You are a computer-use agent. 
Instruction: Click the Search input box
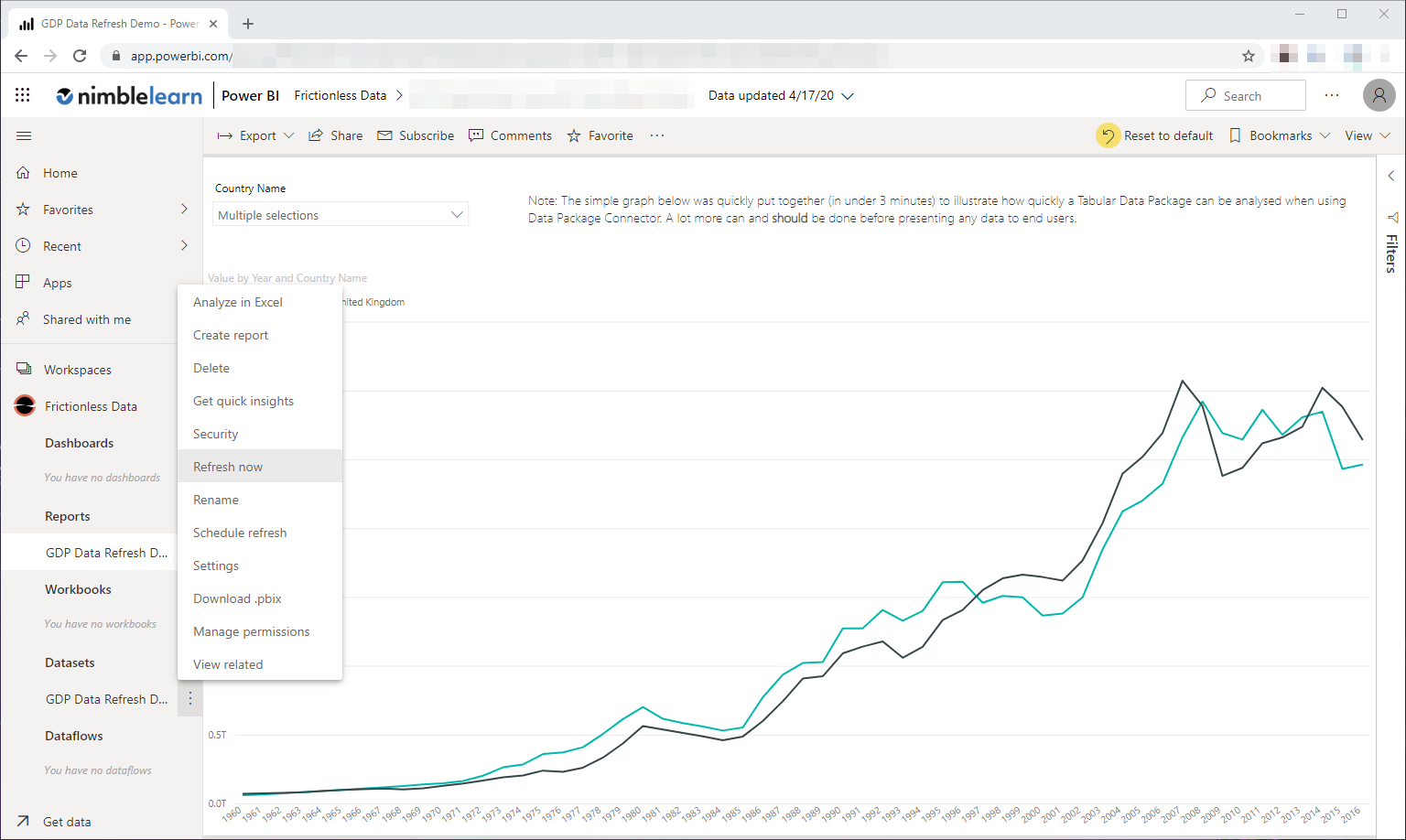click(x=1245, y=95)
